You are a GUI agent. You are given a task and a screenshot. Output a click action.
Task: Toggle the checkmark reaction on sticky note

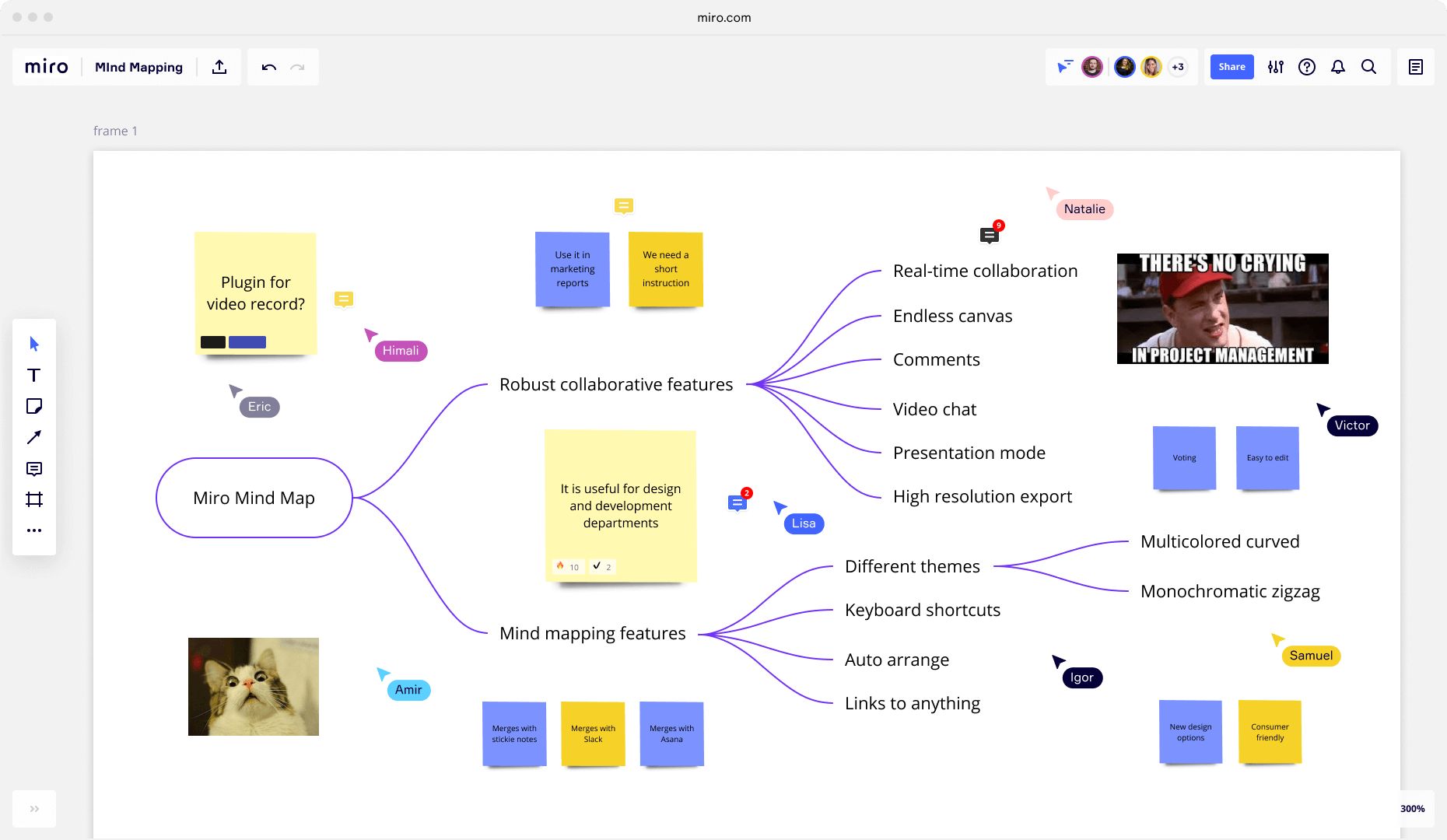coord(602,566)
